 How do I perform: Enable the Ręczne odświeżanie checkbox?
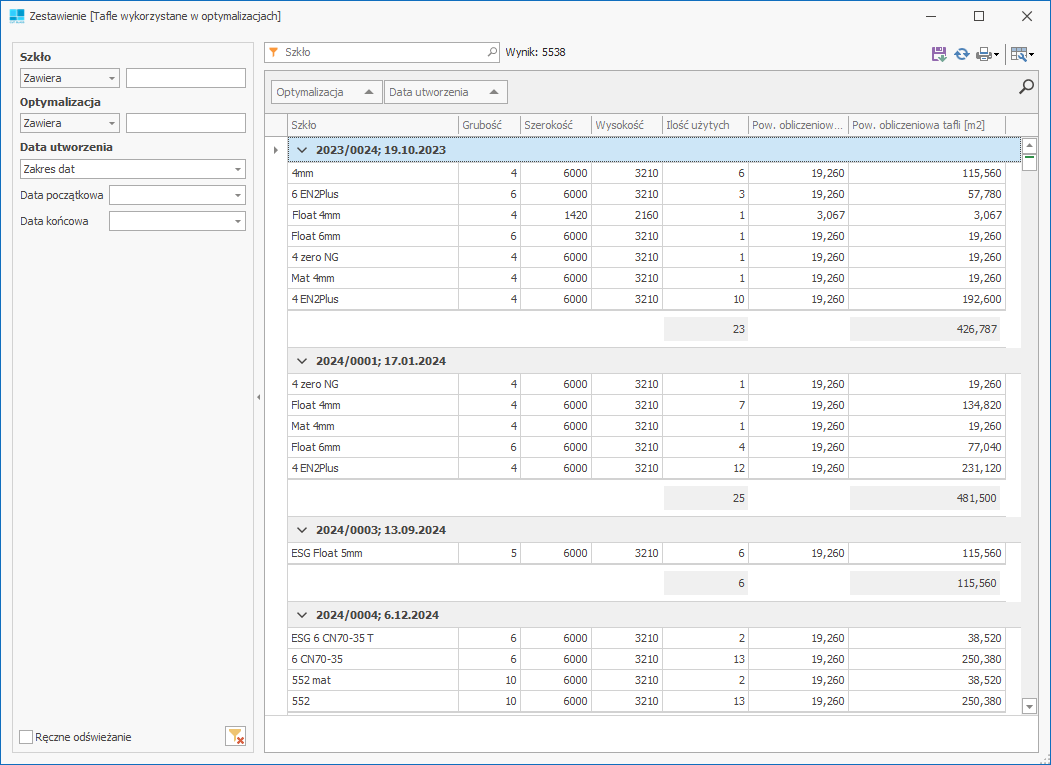point(26,737)
